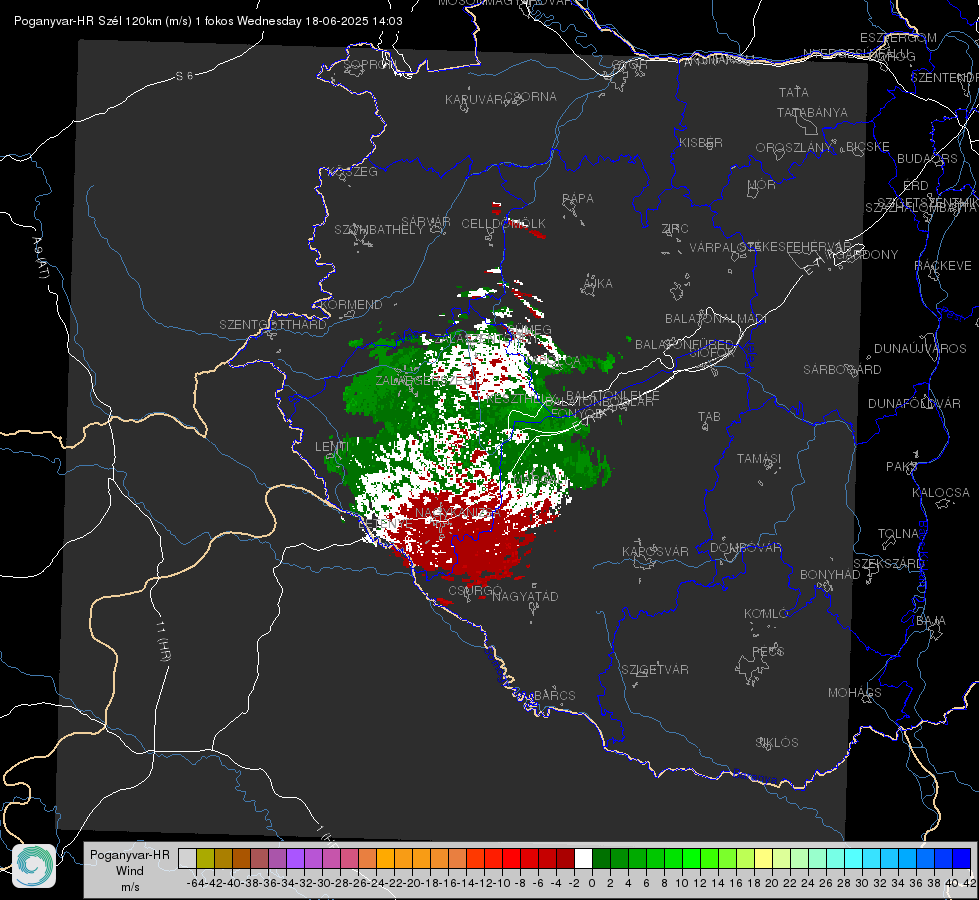Pick the bright yellow swatch in the legend

pos(764,858)
